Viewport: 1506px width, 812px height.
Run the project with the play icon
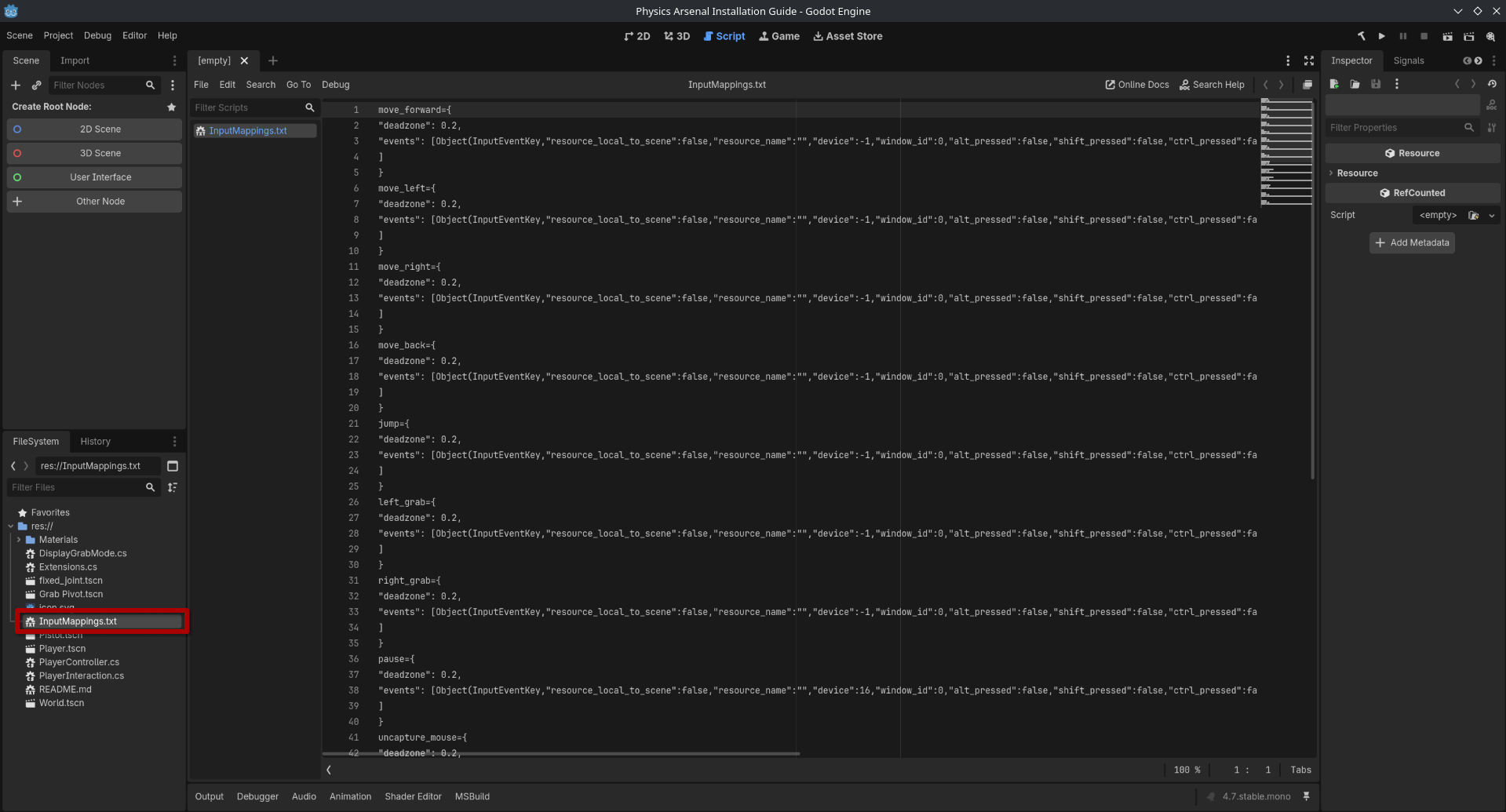tap(1382, 36)
